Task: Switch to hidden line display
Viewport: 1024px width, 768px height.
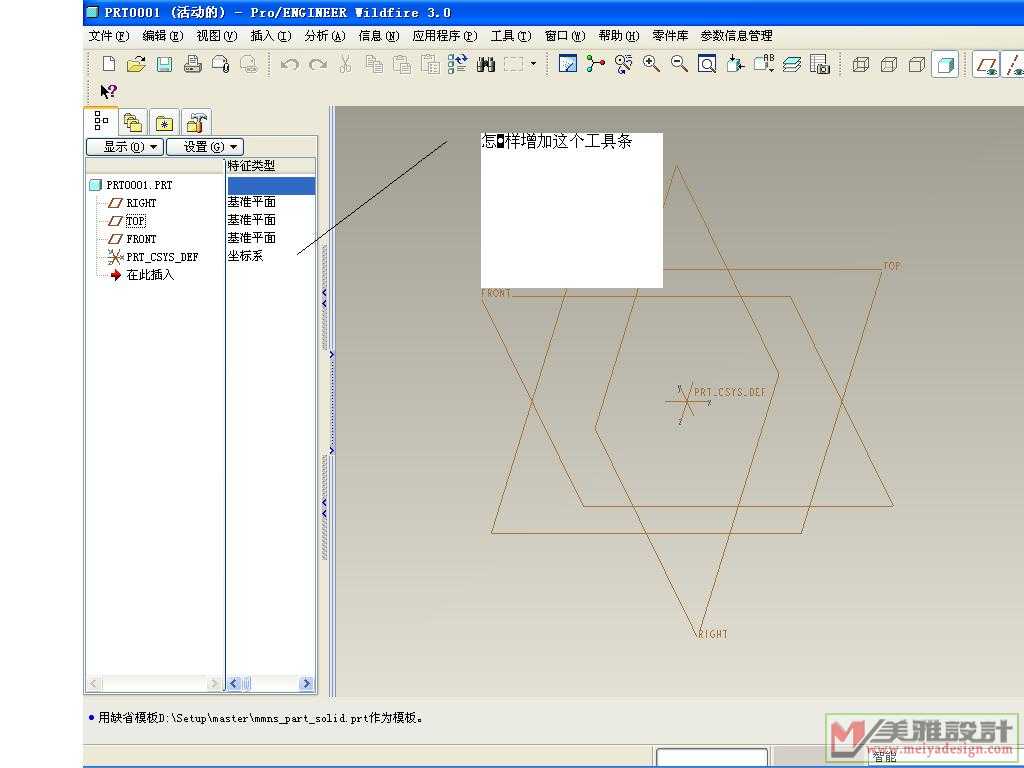Action: coord(889,64)
